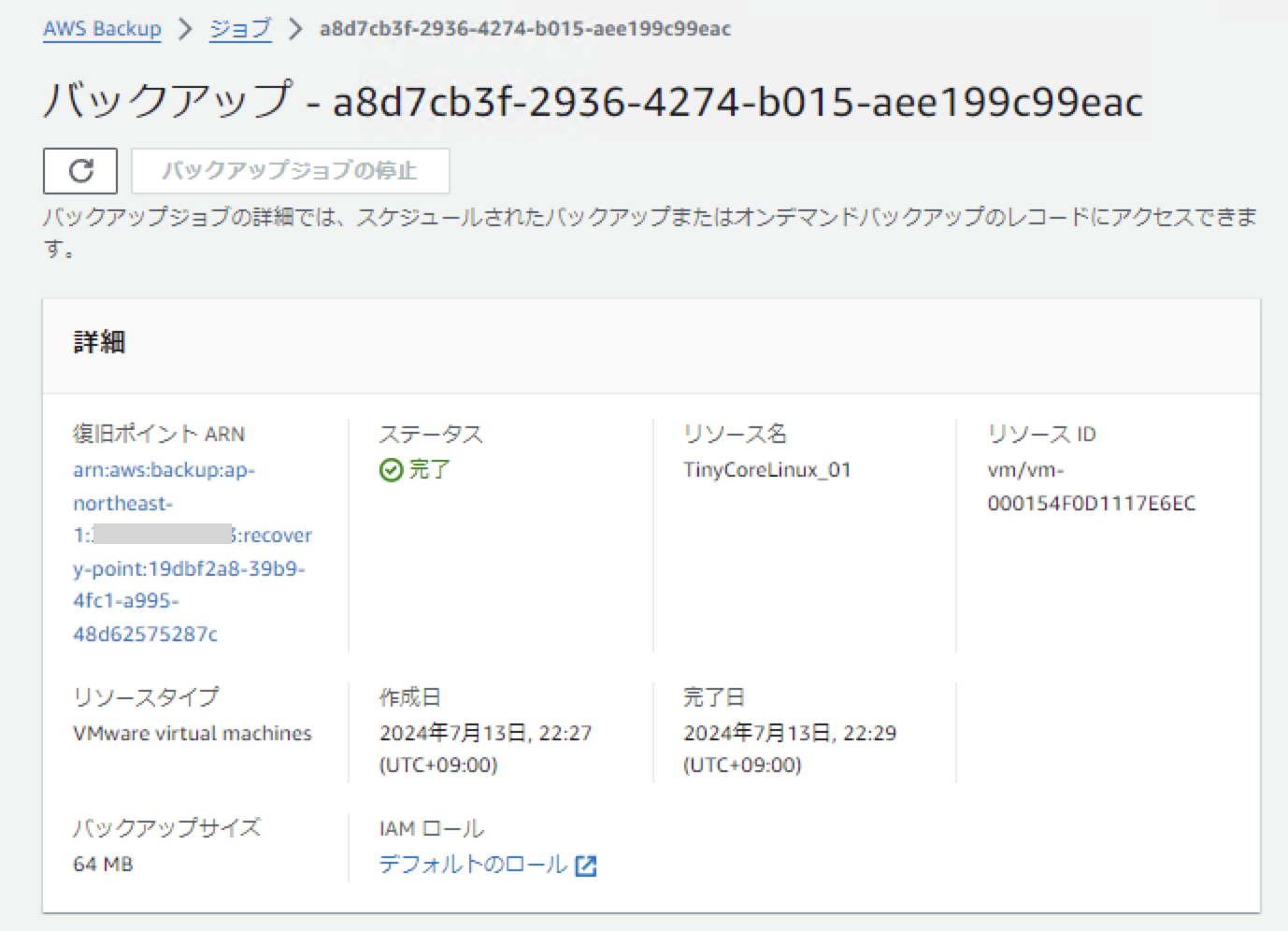
Task: Click the VMware virtual machines resource type
Action: (193, 733)
